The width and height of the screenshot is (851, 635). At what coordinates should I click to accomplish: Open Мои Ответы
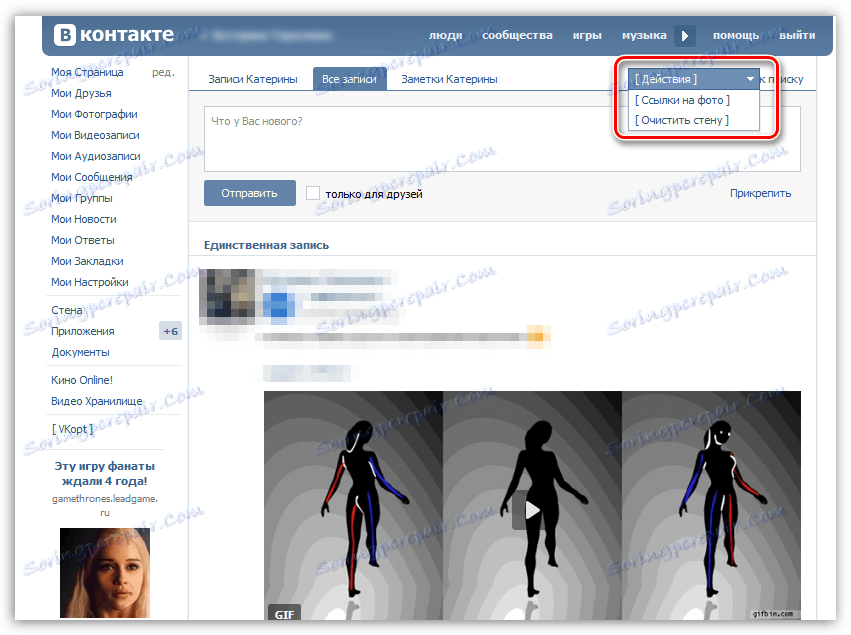[83, 240]
